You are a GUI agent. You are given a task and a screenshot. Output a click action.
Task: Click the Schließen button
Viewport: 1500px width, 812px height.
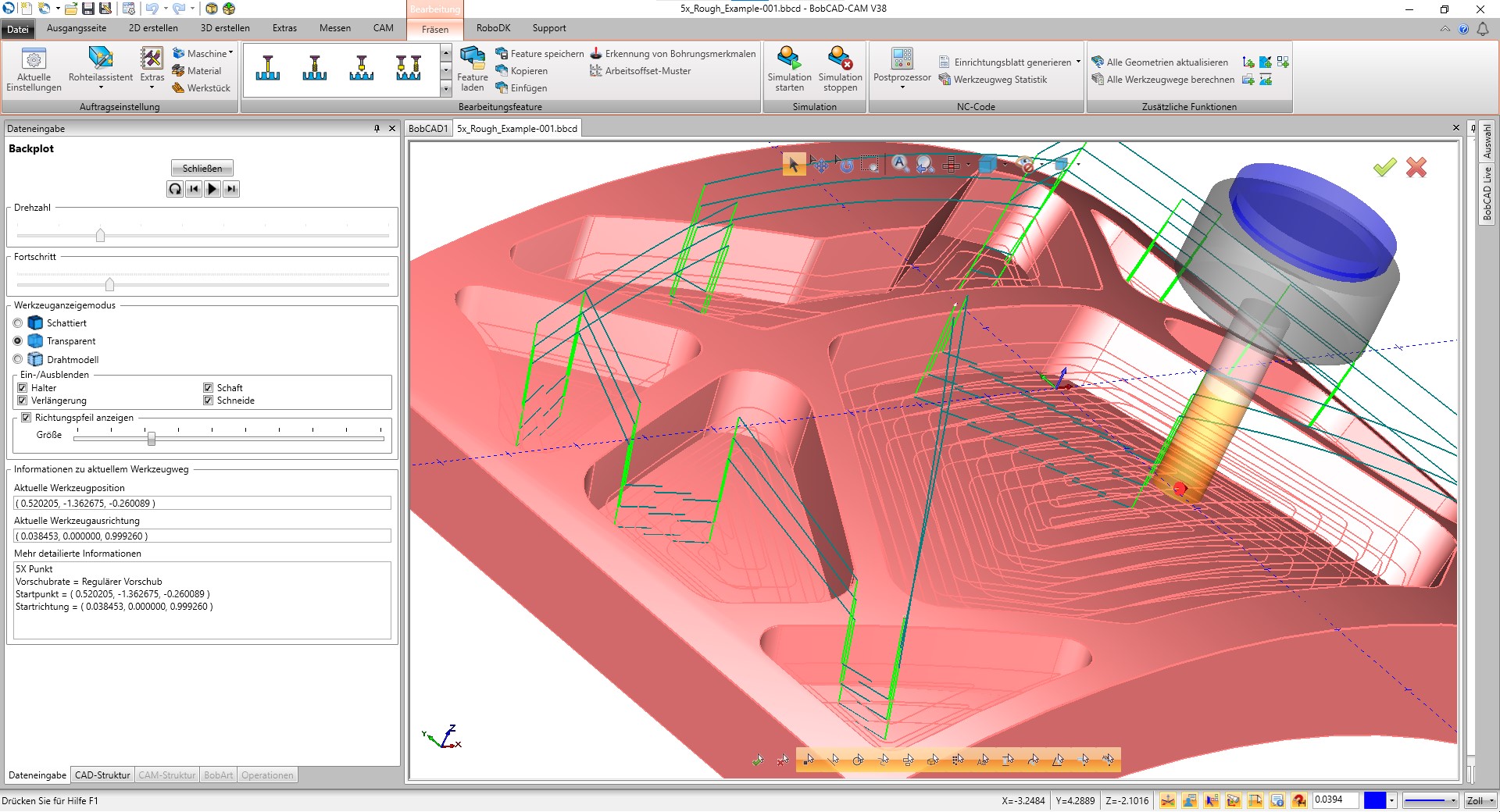202,168
